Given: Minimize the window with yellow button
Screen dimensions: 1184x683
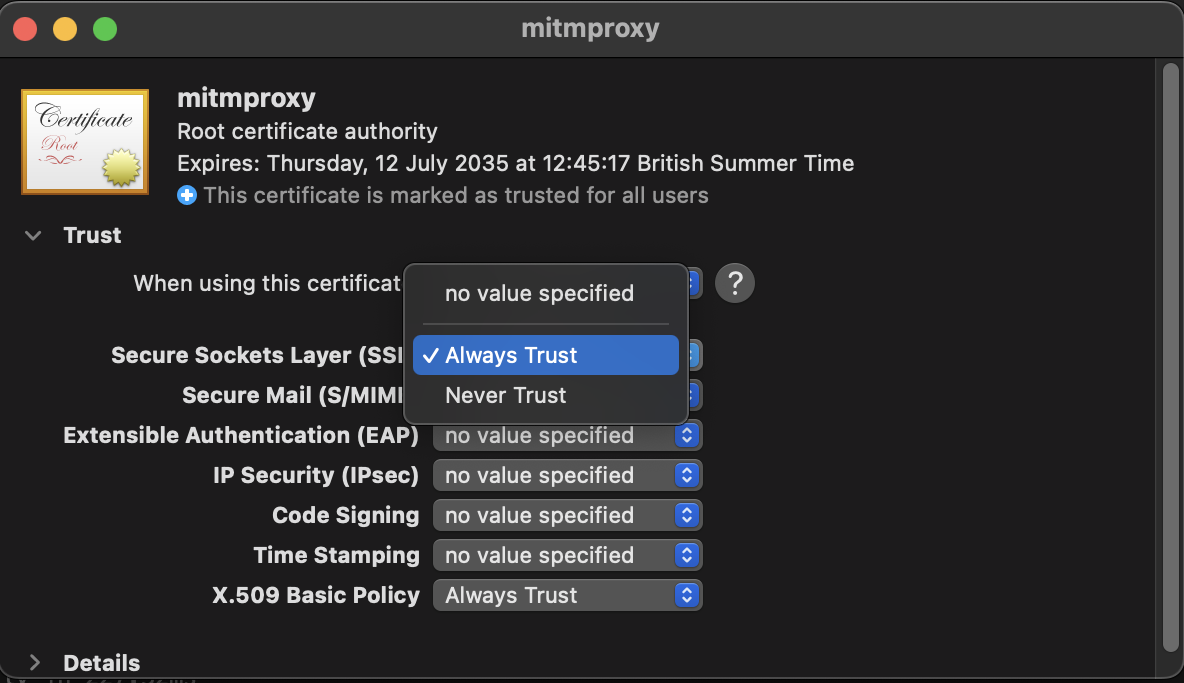Looking at the screenshot, I should 65,29.
